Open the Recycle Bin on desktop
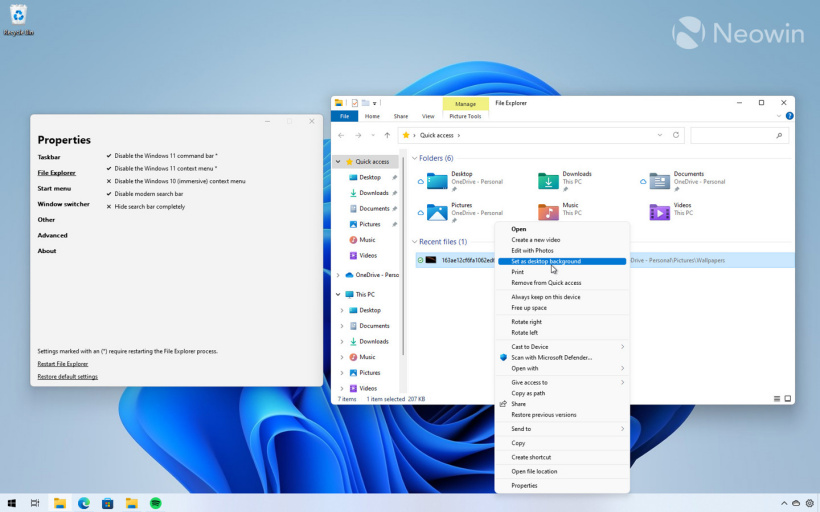 17,15
